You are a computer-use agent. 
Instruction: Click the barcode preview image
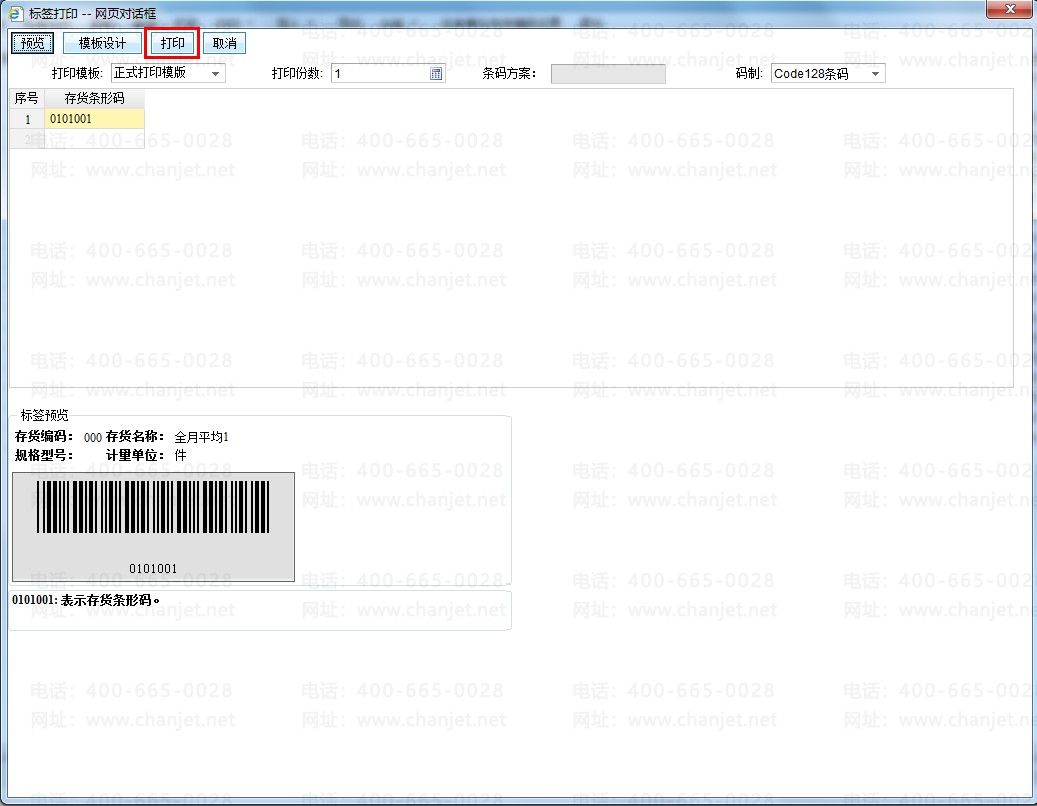(153, 526)
